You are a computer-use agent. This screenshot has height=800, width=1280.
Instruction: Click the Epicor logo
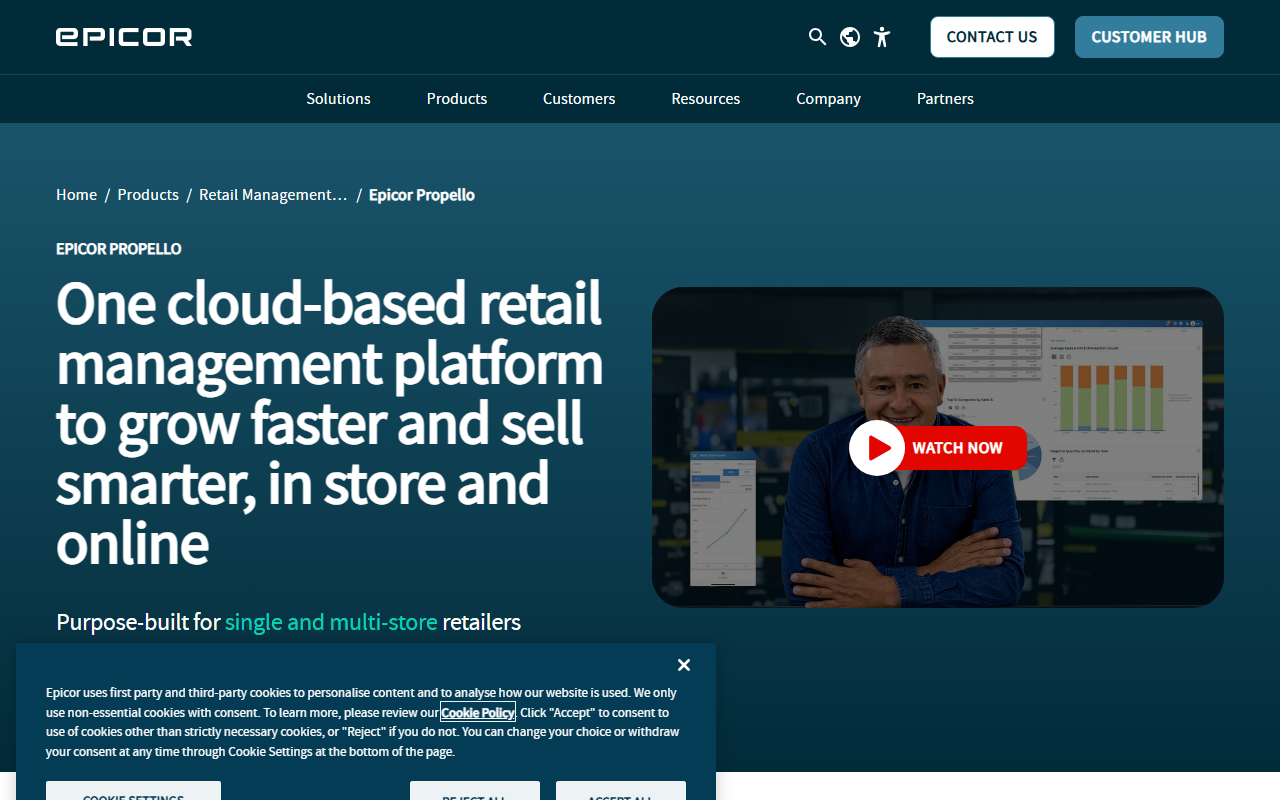tap(124, 37)
